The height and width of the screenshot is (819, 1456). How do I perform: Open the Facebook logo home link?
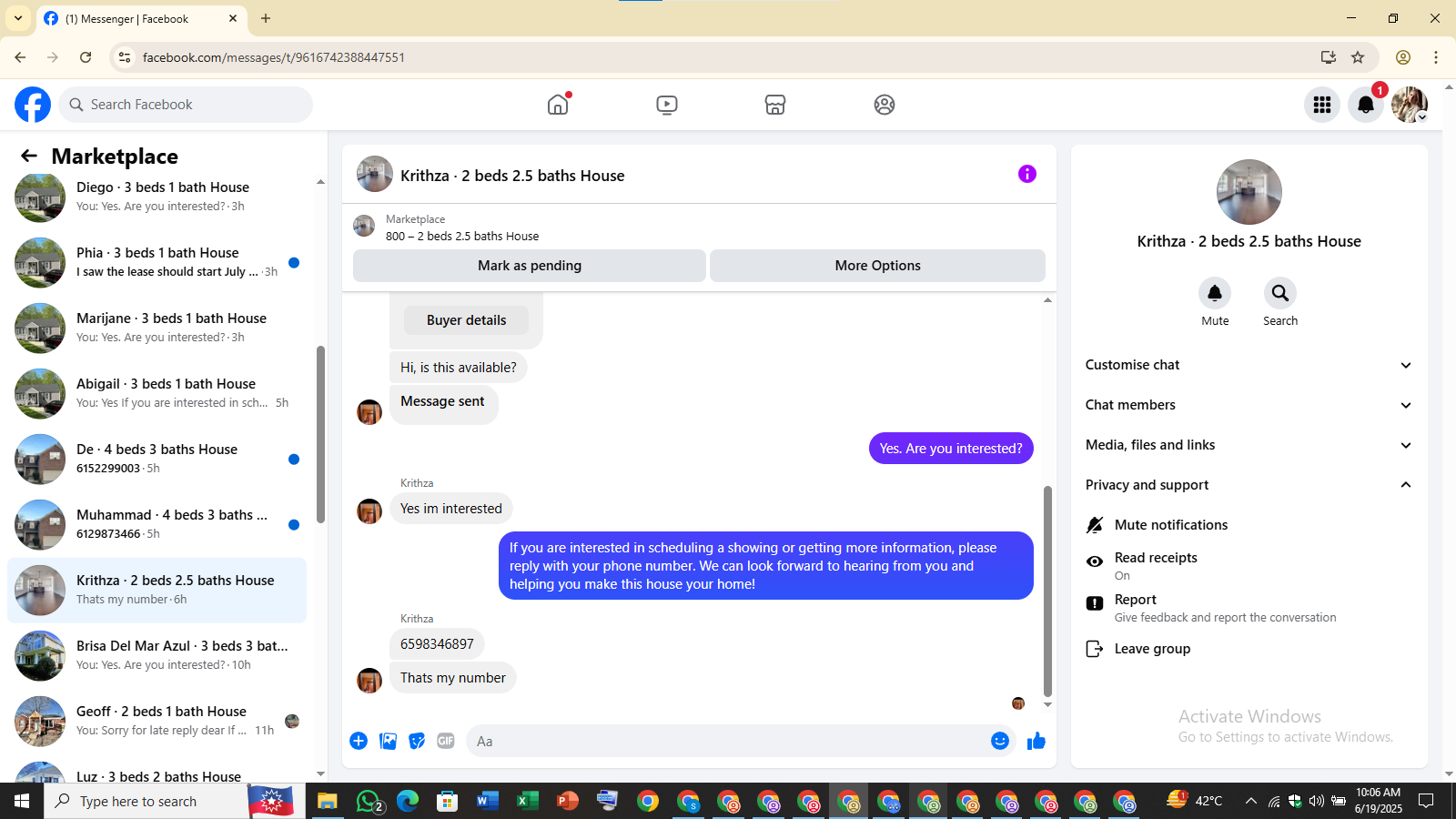(x=33, y=105)
